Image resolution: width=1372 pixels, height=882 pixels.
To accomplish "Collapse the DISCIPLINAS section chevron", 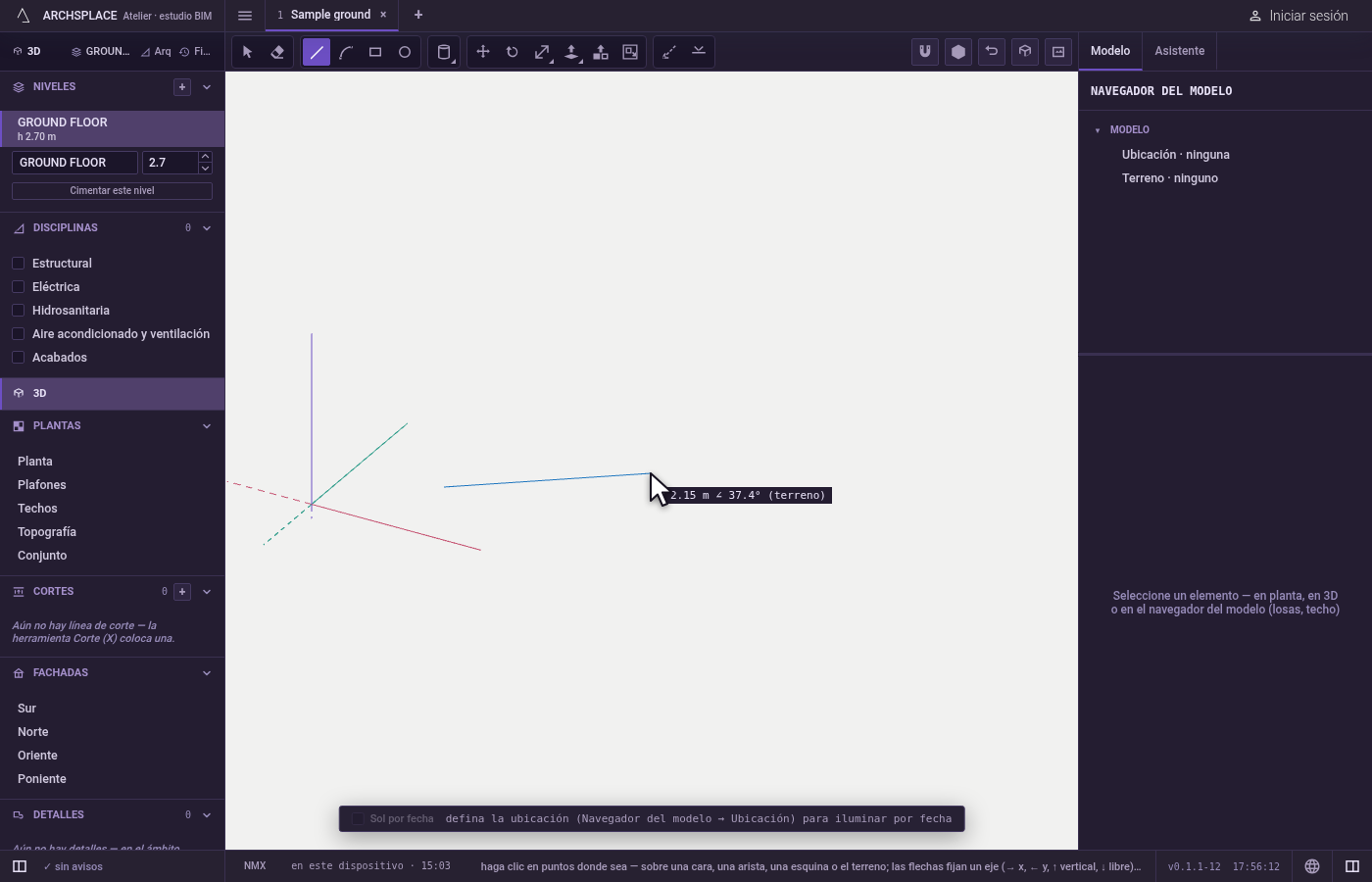I will (207, 228).
